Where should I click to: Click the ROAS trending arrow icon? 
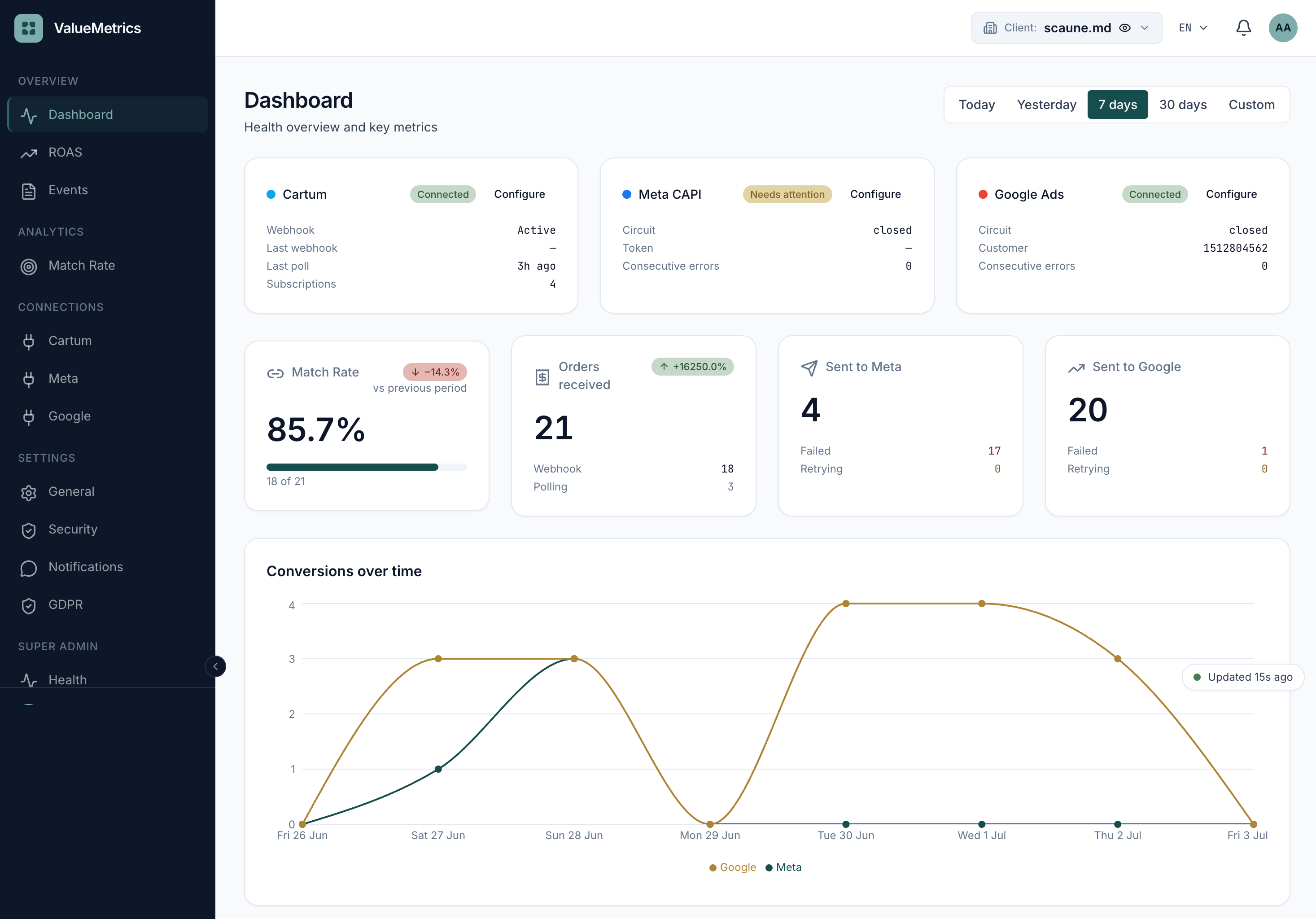(x=29, y=153)
